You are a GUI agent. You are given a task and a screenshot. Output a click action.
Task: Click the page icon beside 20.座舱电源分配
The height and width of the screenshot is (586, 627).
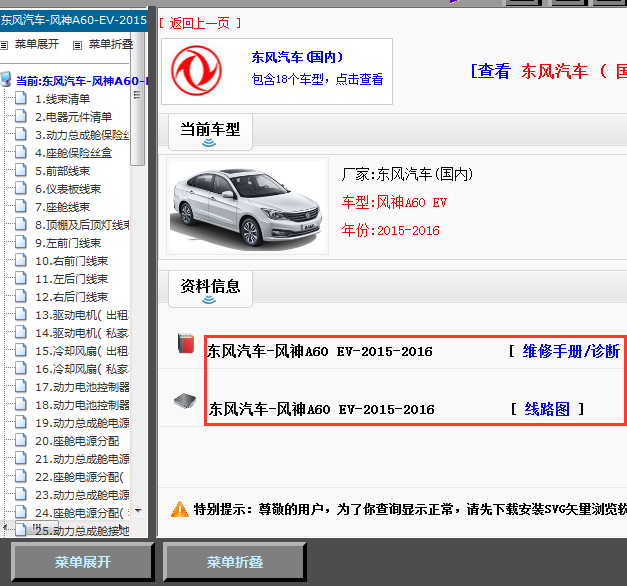click(21, 440)
